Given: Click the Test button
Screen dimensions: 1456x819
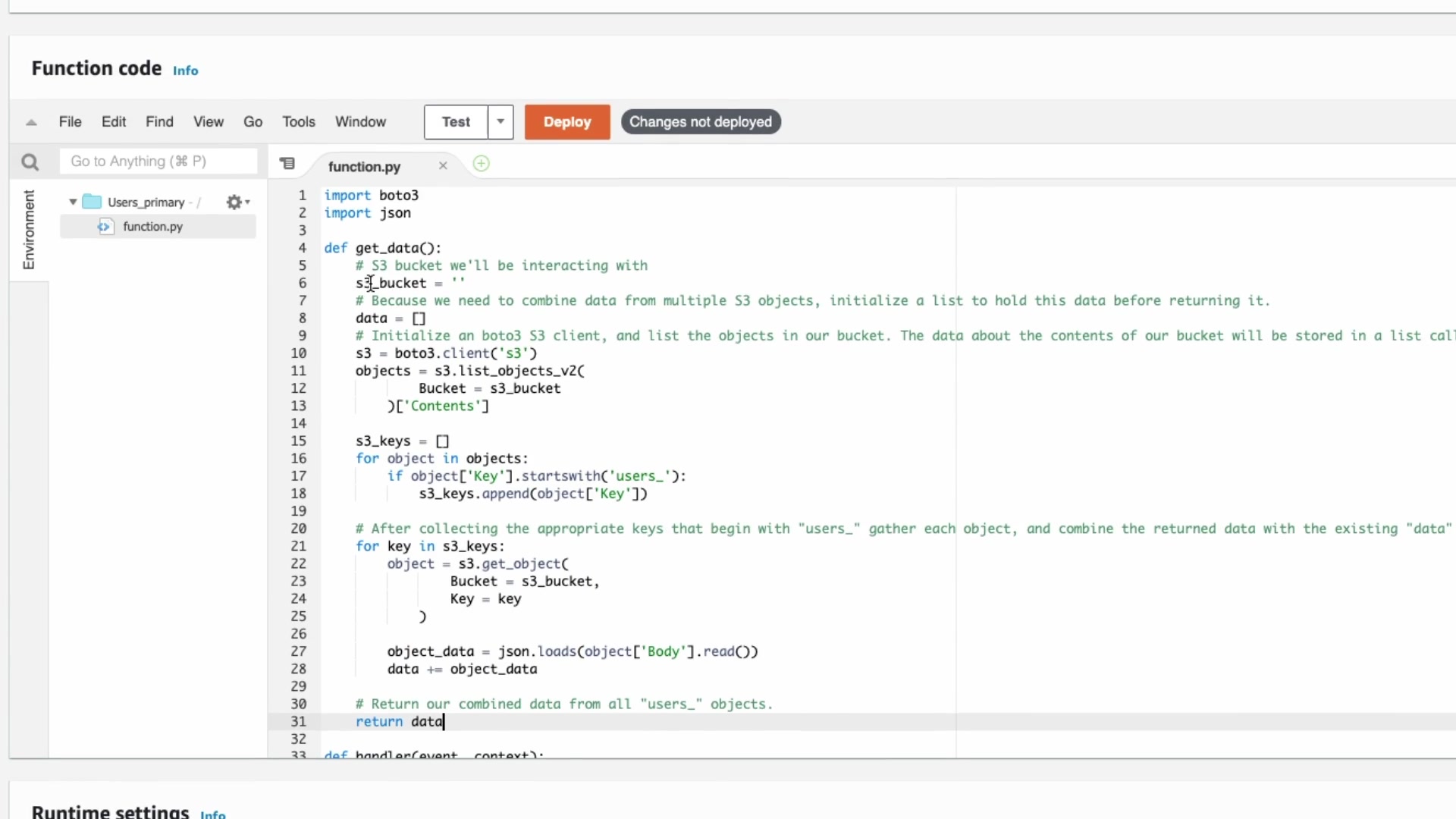Looking at the screenshot, I should point(456,122).
